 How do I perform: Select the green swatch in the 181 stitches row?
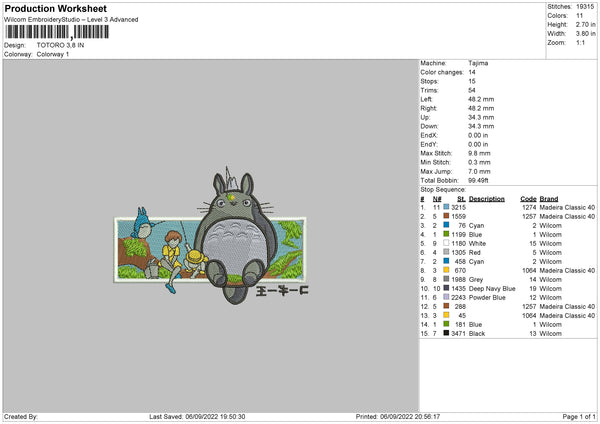tap(446, 324)
